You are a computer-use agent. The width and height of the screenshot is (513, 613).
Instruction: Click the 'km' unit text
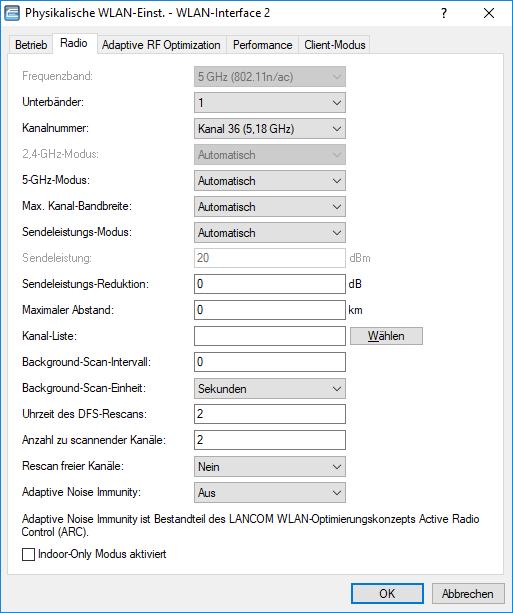pyautogui.click(x=355, y=310)
